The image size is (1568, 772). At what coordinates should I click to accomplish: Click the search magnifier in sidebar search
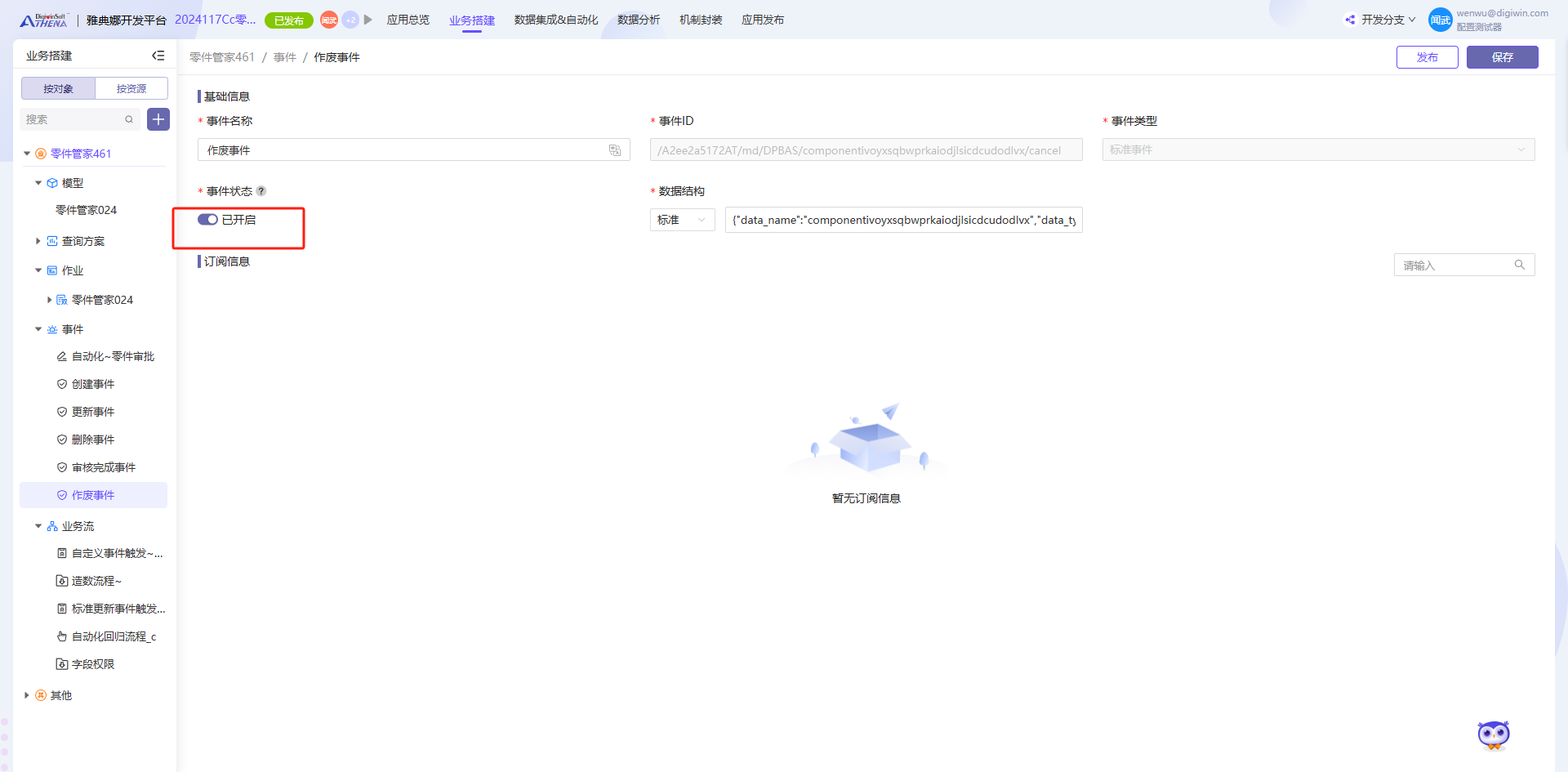[x=129, y=119]
